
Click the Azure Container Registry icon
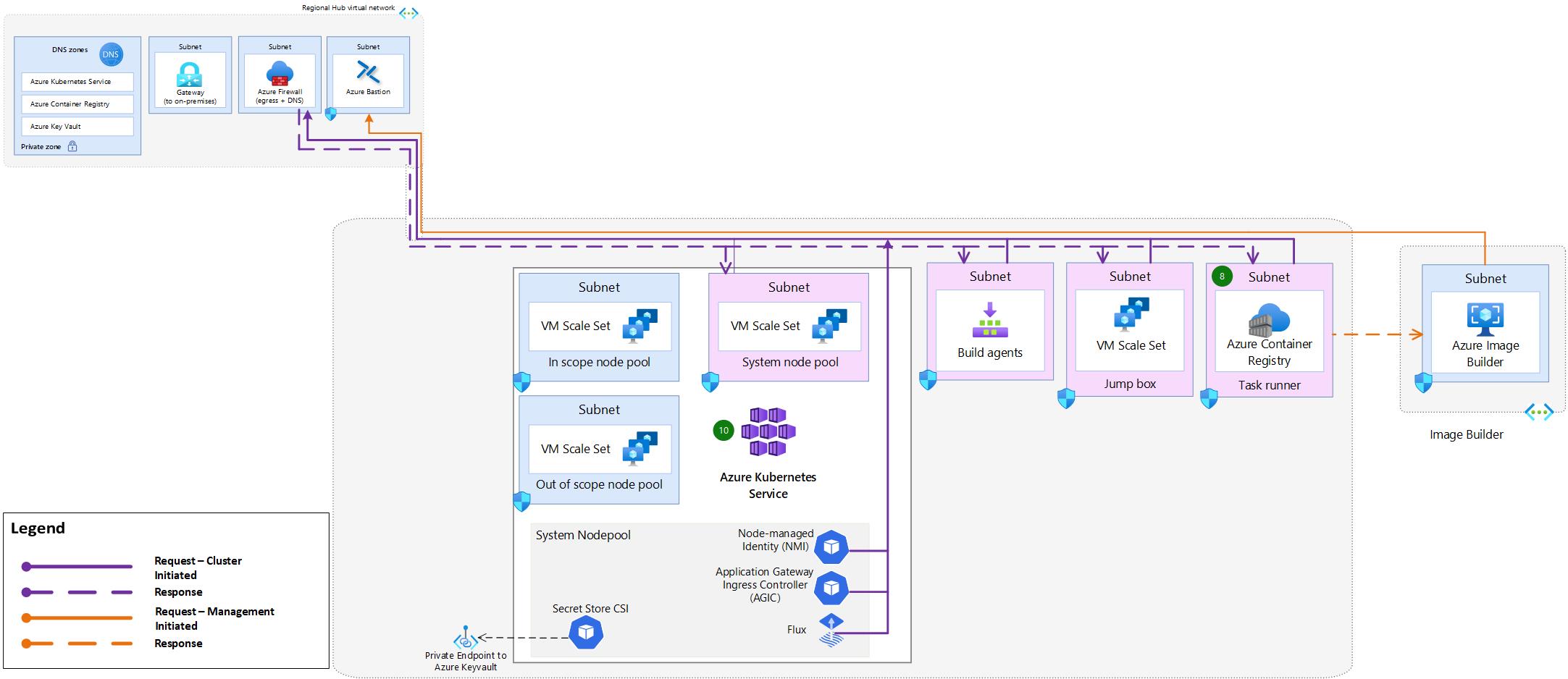coord(1269,321)
